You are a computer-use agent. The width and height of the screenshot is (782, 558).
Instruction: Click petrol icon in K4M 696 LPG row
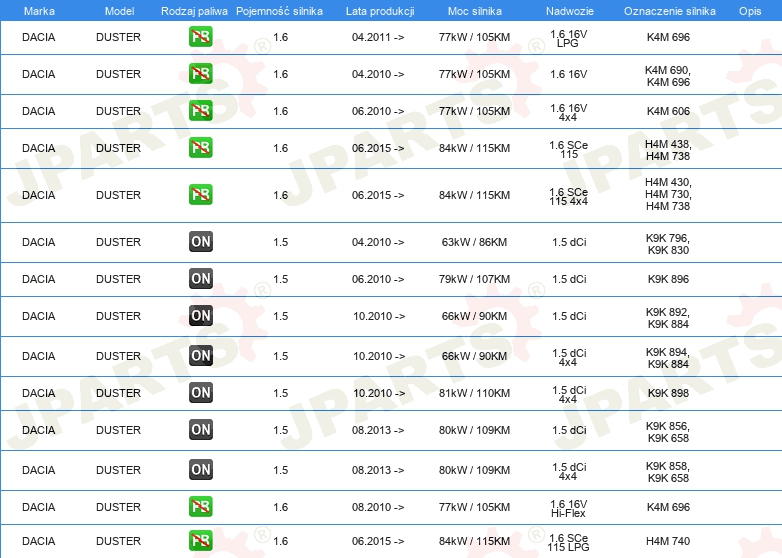[x=200, y=36]
